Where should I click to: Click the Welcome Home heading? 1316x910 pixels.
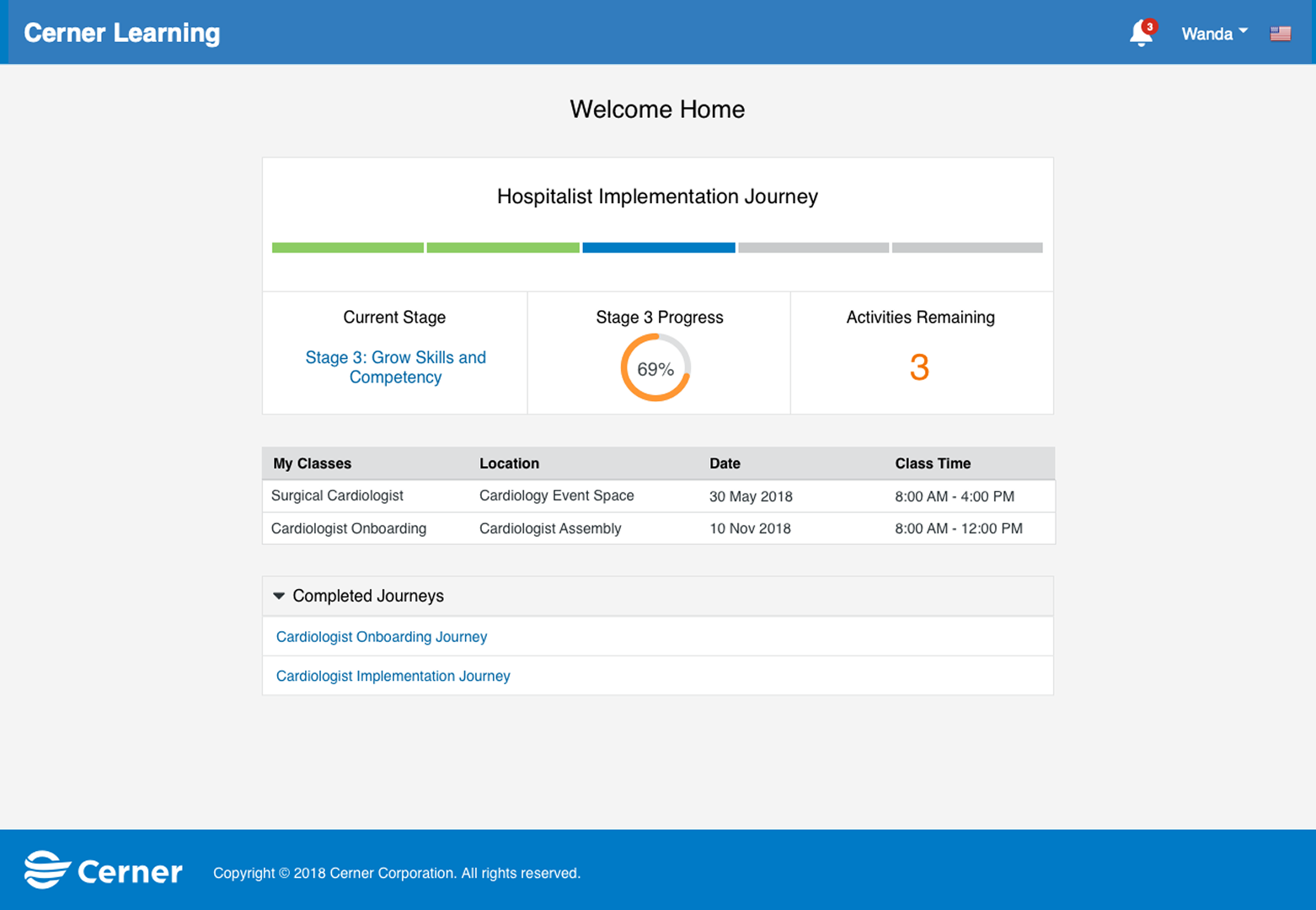(x=657, y=110)
